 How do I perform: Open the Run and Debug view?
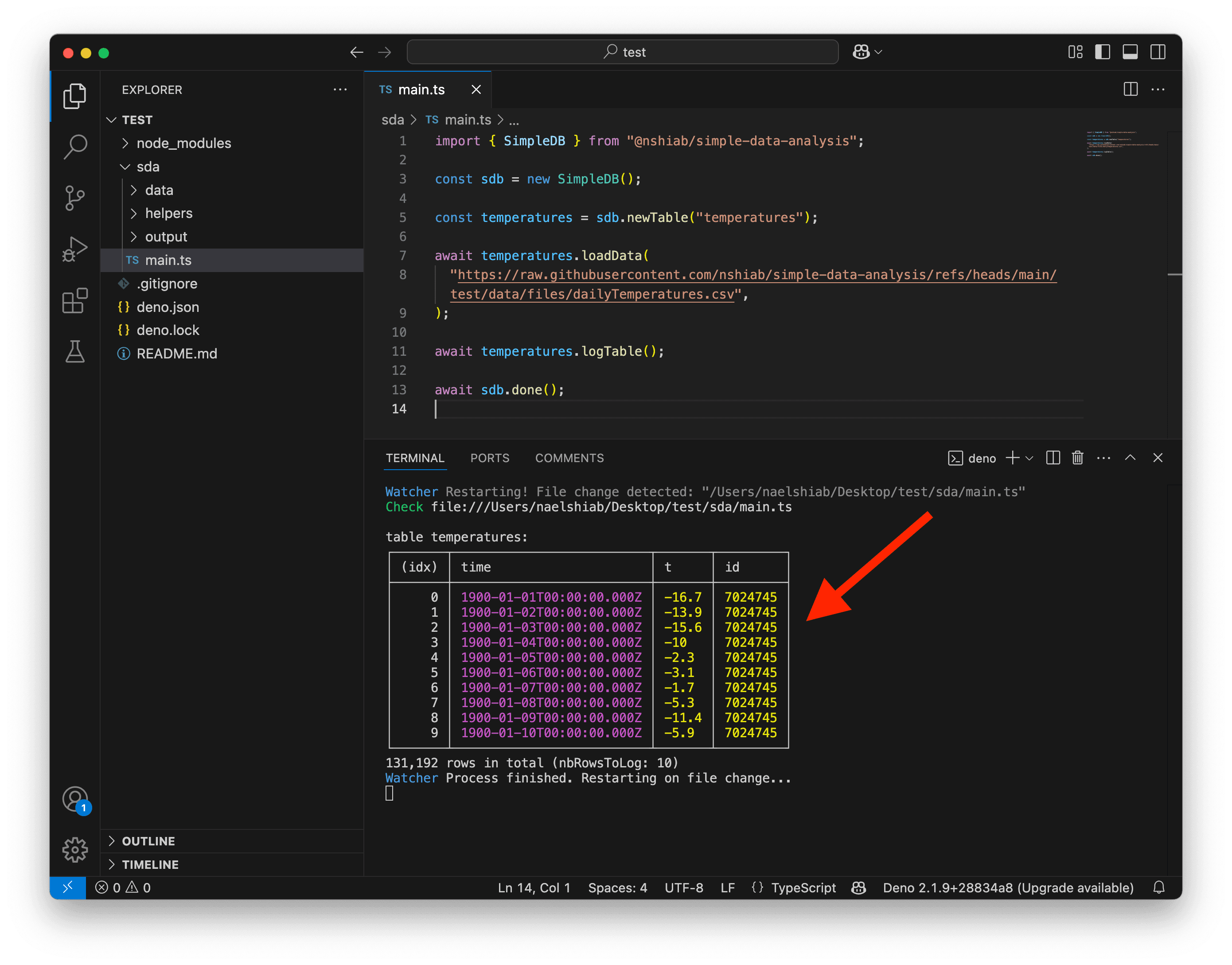coord(74,249)
